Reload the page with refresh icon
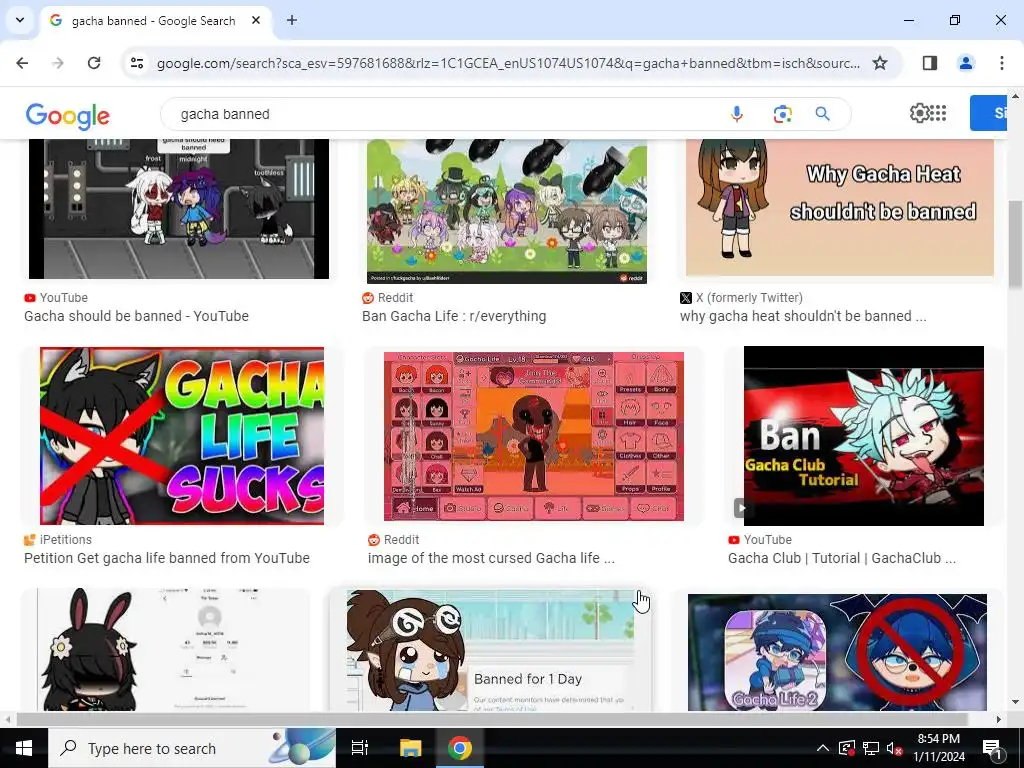The width and height of the screenshot is (1024, 768). click(94, 63)
